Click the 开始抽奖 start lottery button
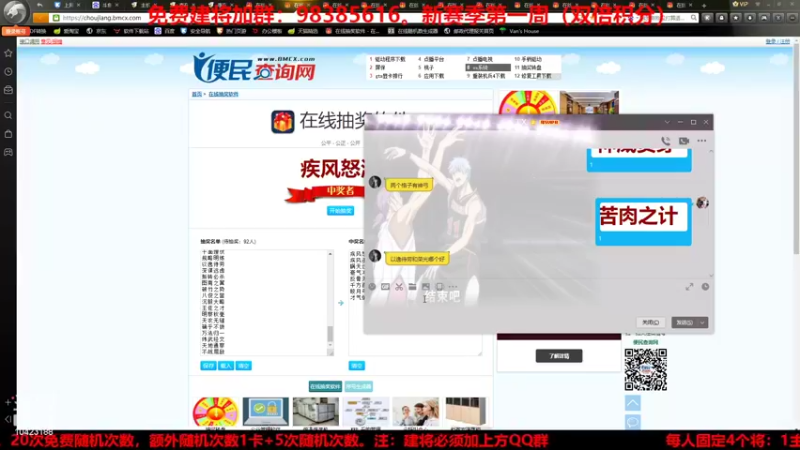The image size is (800, 450). point(340,211)
